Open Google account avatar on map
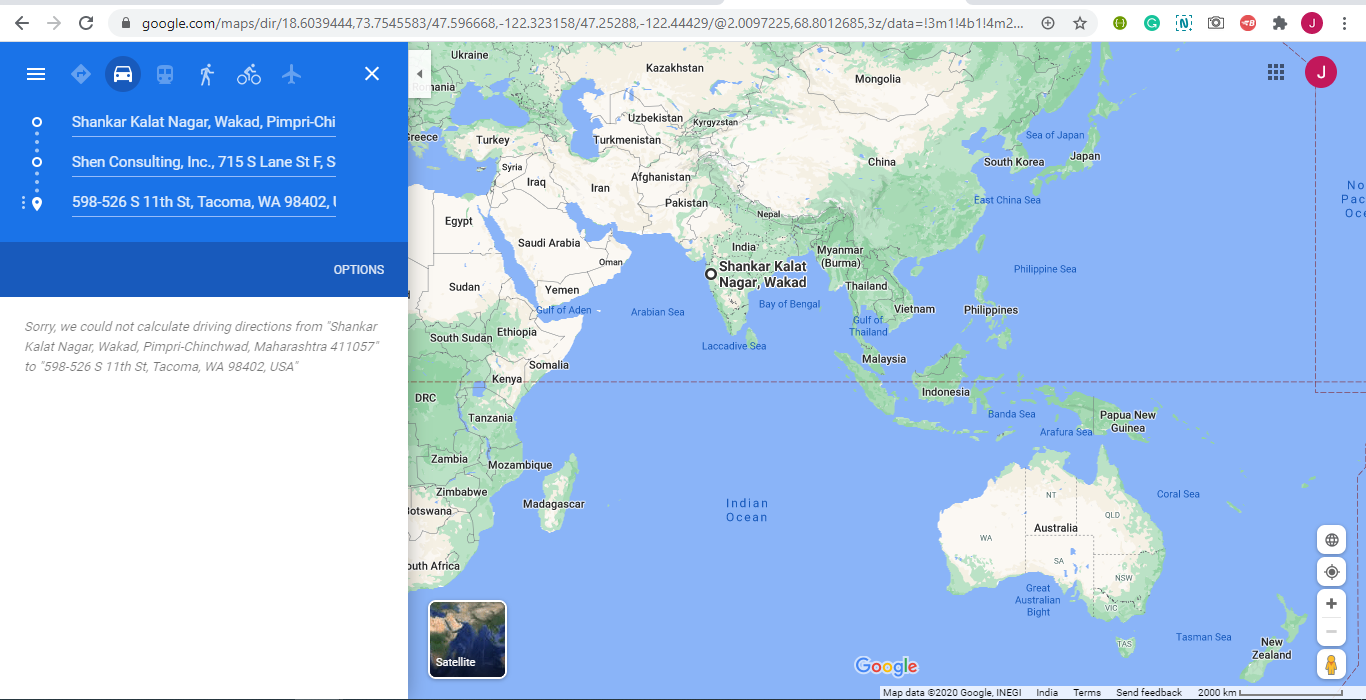The width and height of the screenshot is (1366, 700). 1321,72
